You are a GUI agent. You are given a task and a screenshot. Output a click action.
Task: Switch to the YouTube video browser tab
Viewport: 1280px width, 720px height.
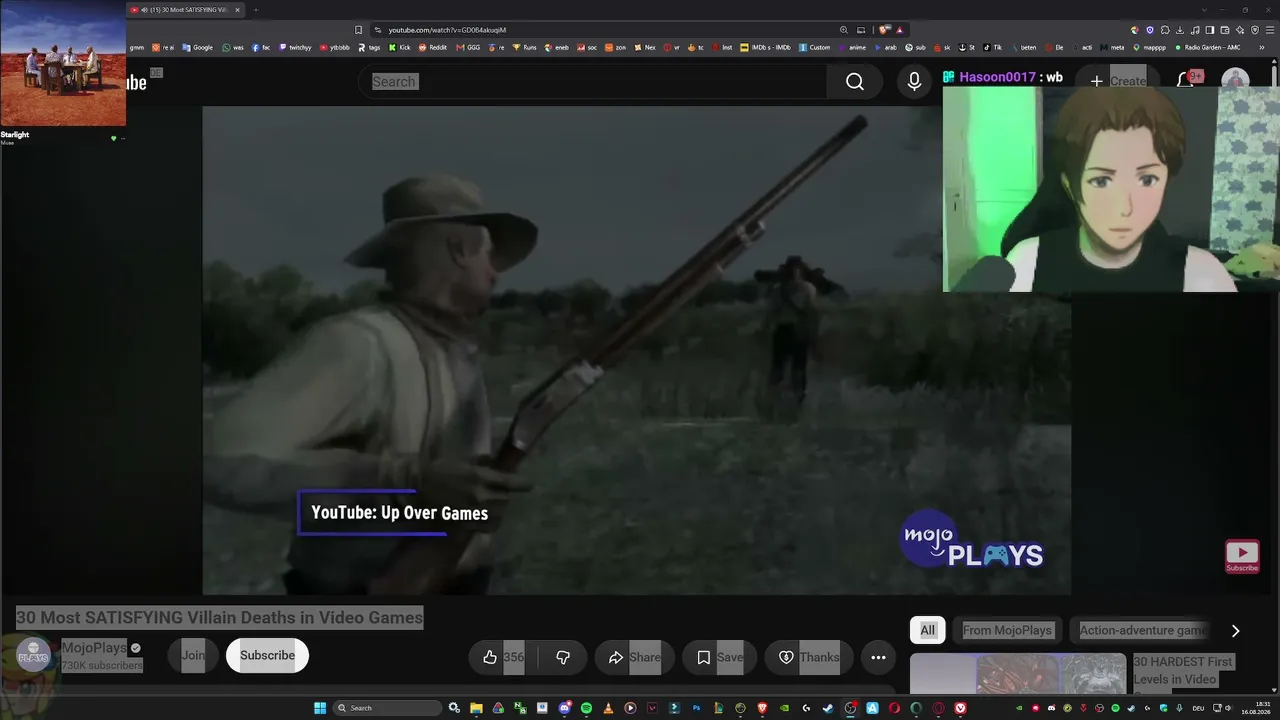click(185, 10)
